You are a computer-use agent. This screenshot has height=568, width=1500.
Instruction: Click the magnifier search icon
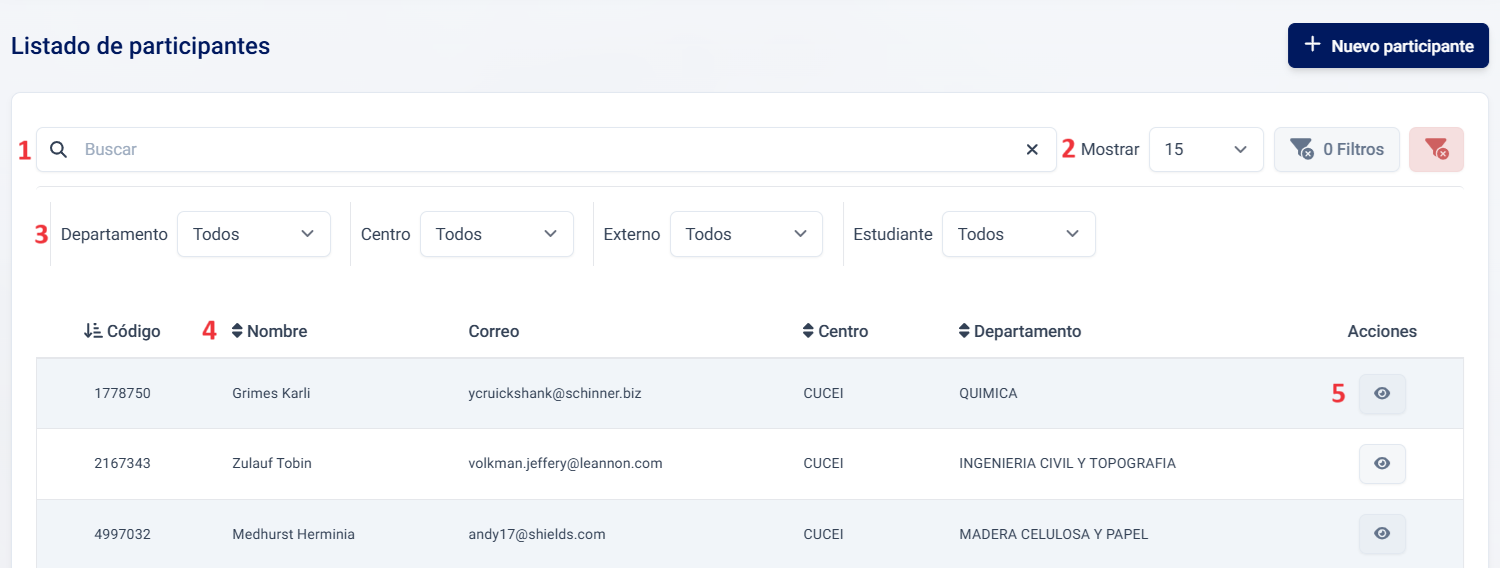coord(59,150)
